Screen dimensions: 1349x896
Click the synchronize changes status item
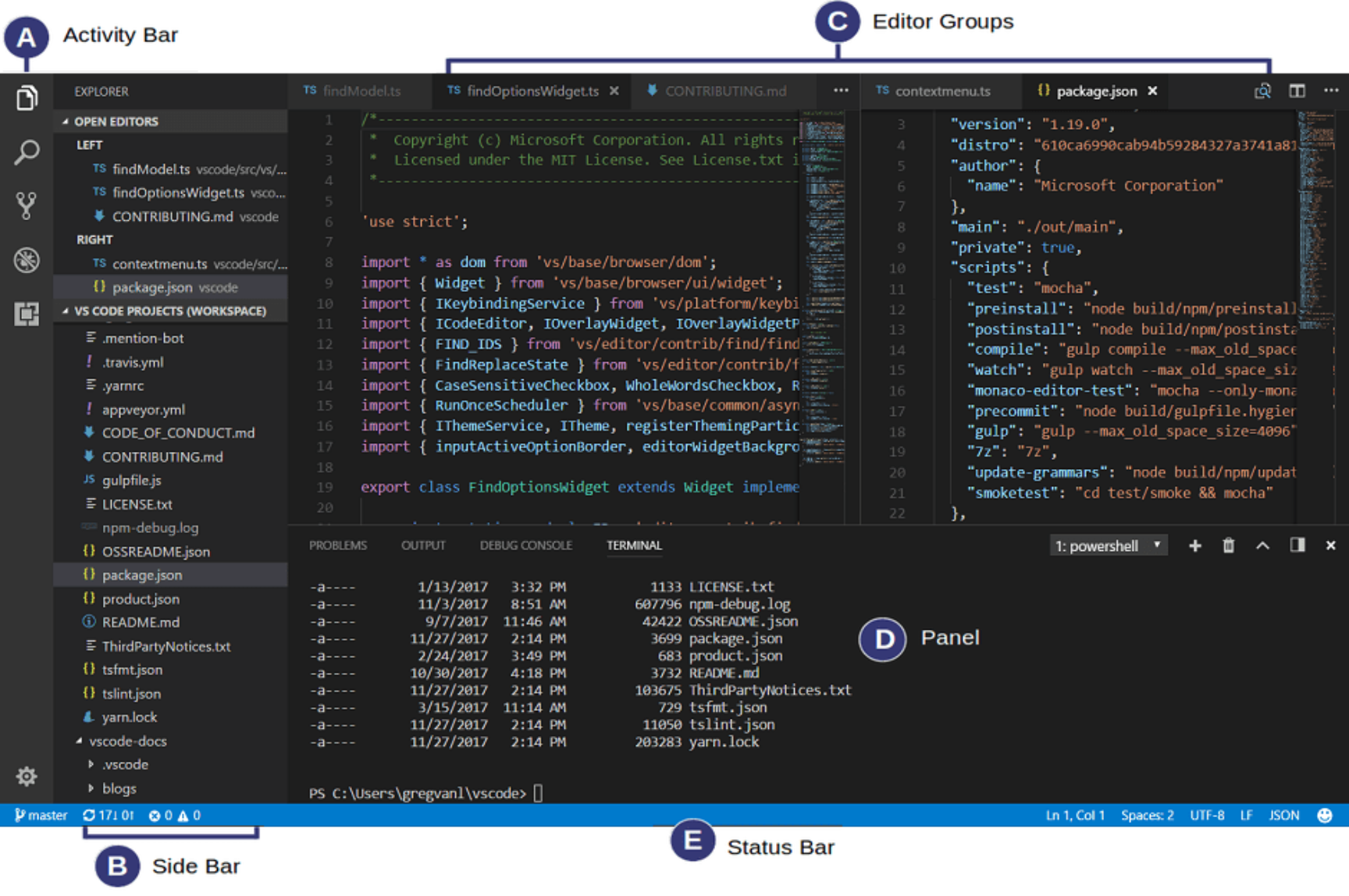pos(109,816)
